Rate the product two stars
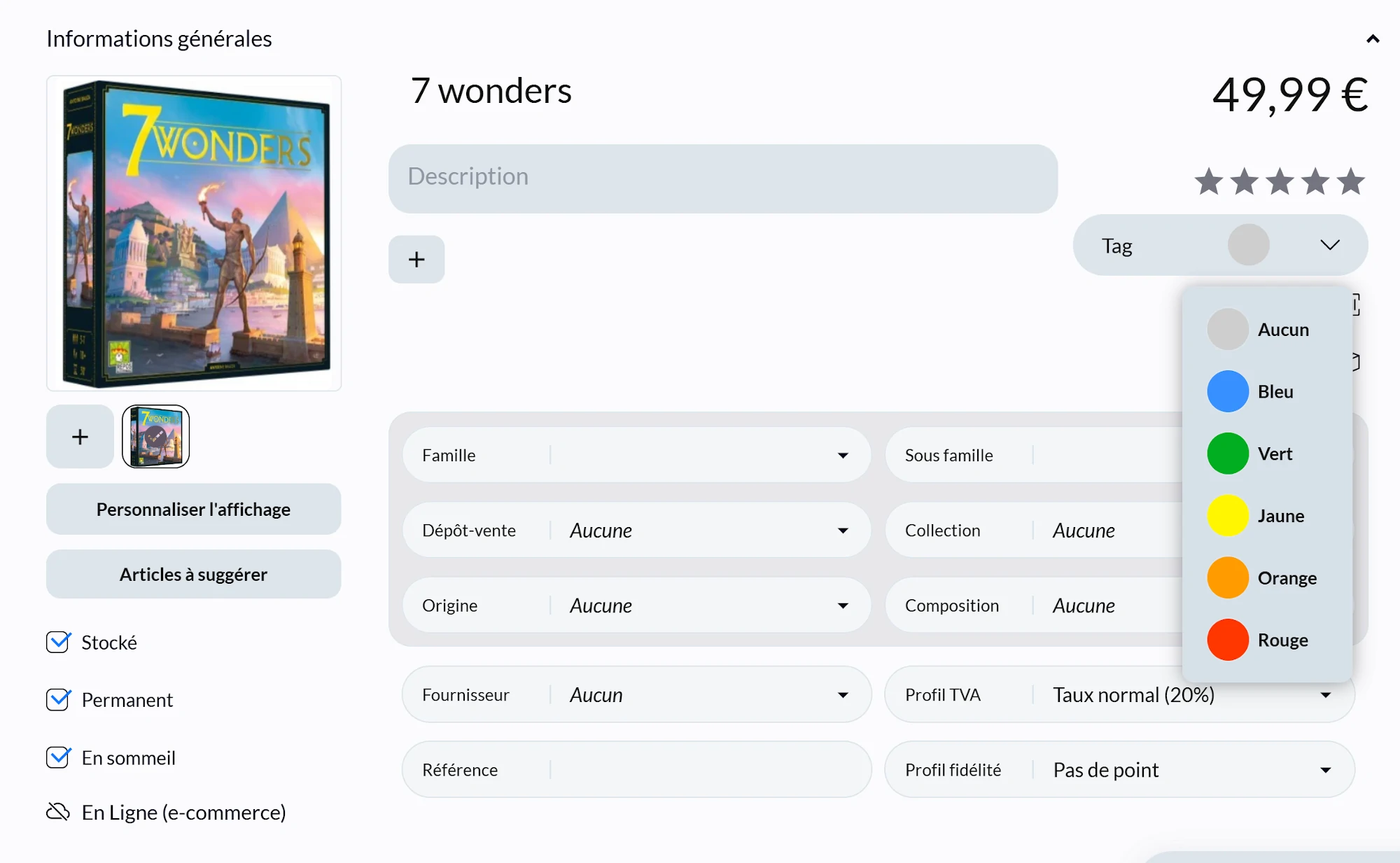The height and width of the screenshot is (863, 1400). pyautogui.click(x=1245, y=182)
